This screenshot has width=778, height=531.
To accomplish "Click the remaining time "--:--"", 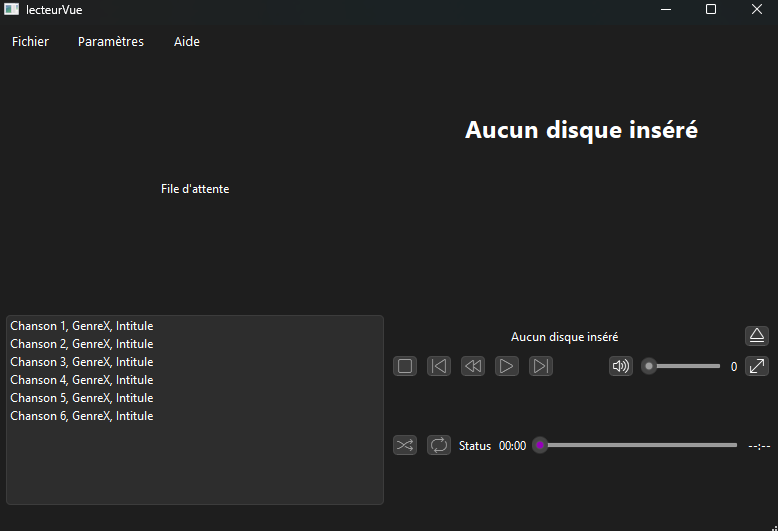I will tap(759, 446).
